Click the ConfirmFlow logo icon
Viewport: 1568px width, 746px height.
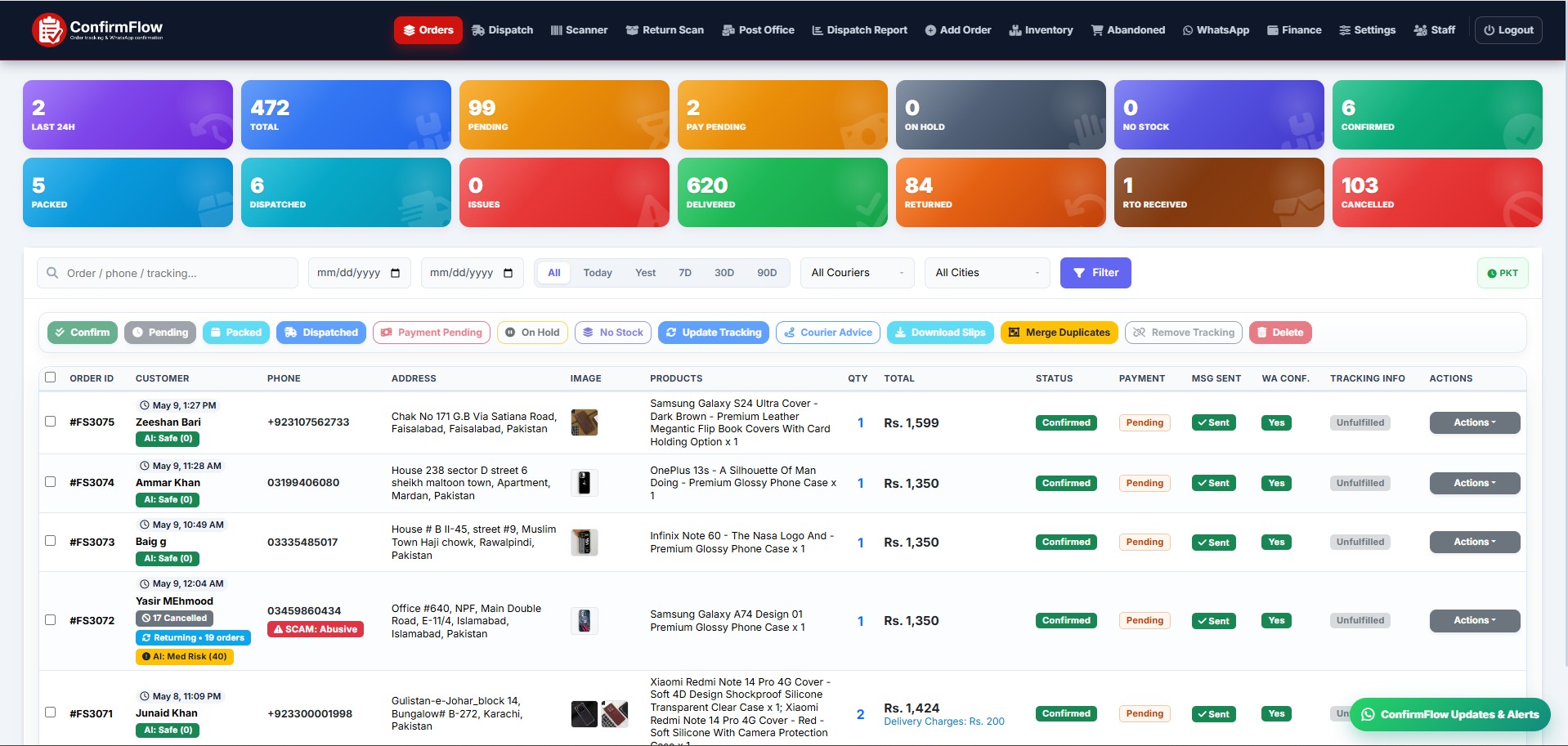click(48, 30)
